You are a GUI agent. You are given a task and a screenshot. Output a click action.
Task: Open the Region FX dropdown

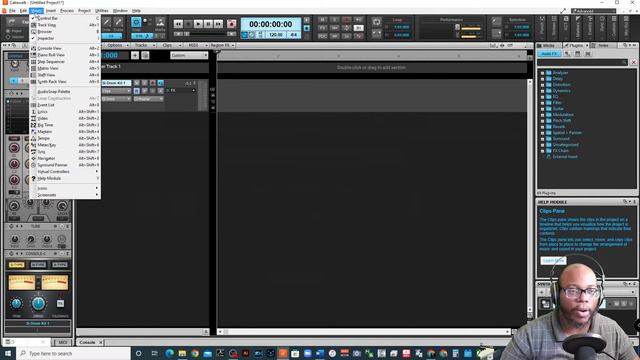(x=222, y=45)
